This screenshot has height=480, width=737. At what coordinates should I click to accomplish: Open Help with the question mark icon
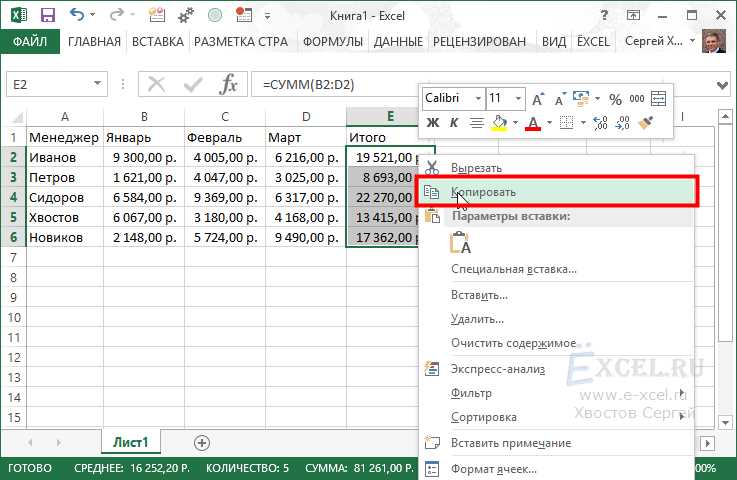tap(605, 16)
